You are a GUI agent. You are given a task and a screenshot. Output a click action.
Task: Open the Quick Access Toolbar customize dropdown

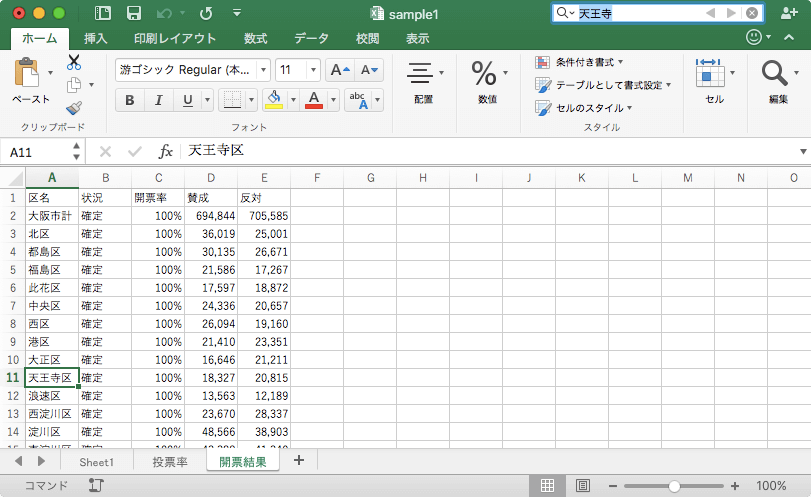pos(237,13)
